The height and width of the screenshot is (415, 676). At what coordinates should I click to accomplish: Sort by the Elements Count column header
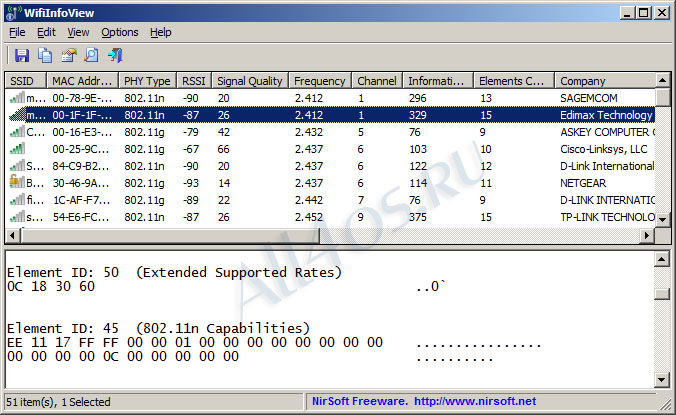coord(514,81)
